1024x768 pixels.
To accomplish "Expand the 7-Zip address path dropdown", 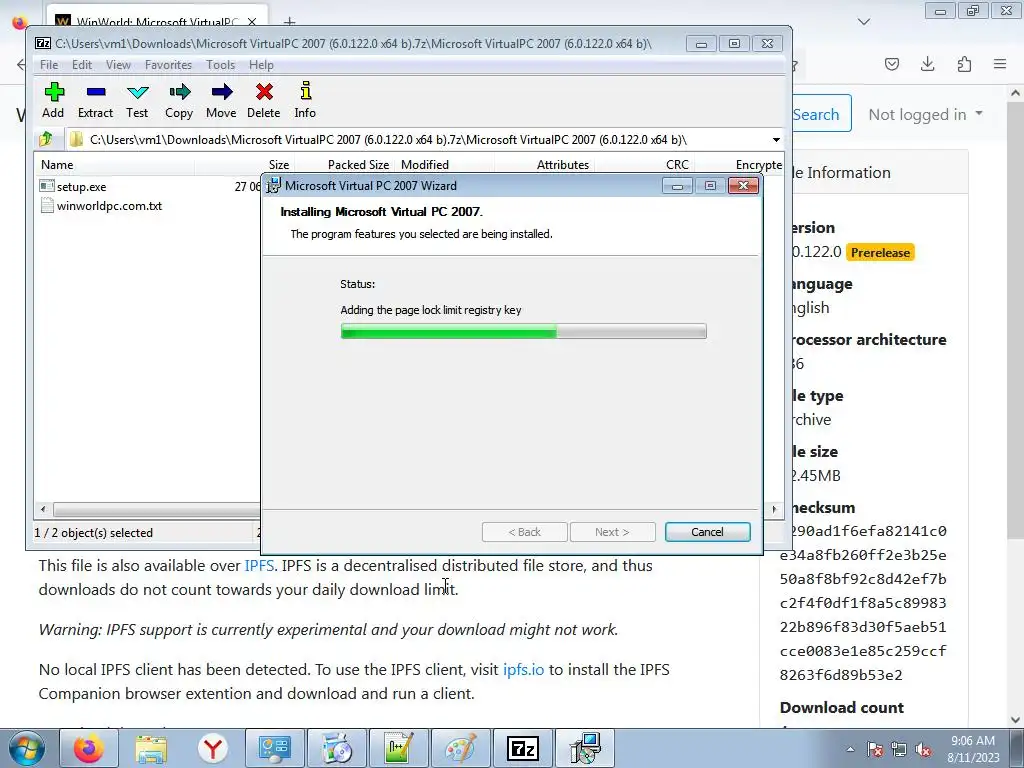I will point(776,140).
